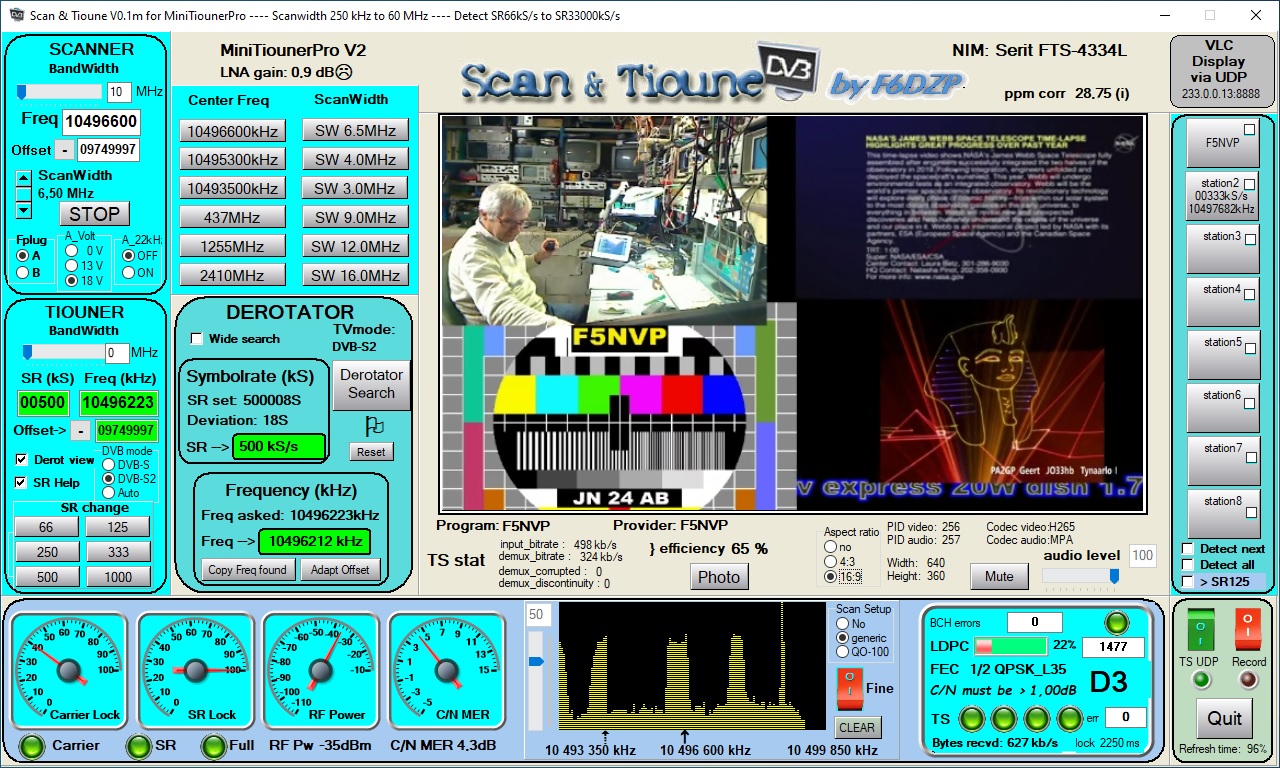Click the Scanner Freq input field
Image resolution: width=1280 pixels, height=768 pixels.
(101, 122)
